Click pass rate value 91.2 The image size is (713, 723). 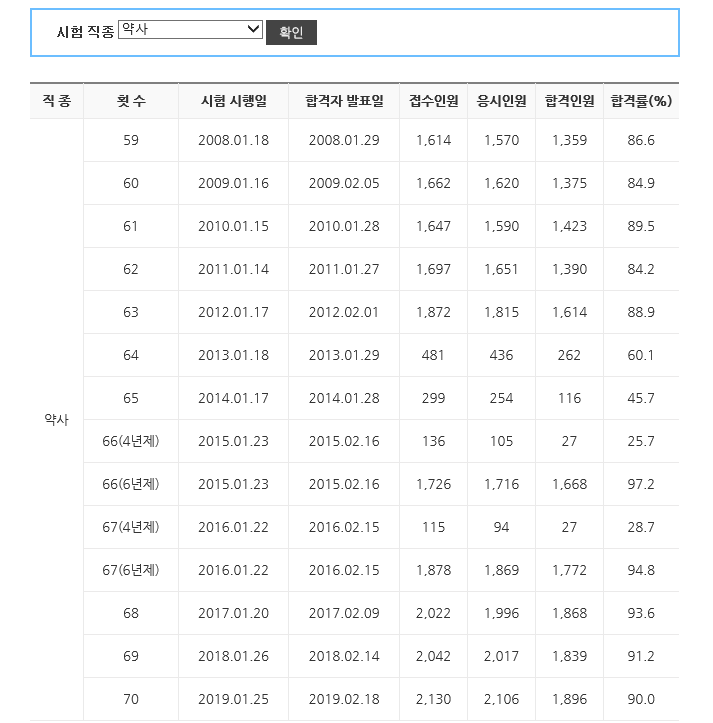(641, 656)
